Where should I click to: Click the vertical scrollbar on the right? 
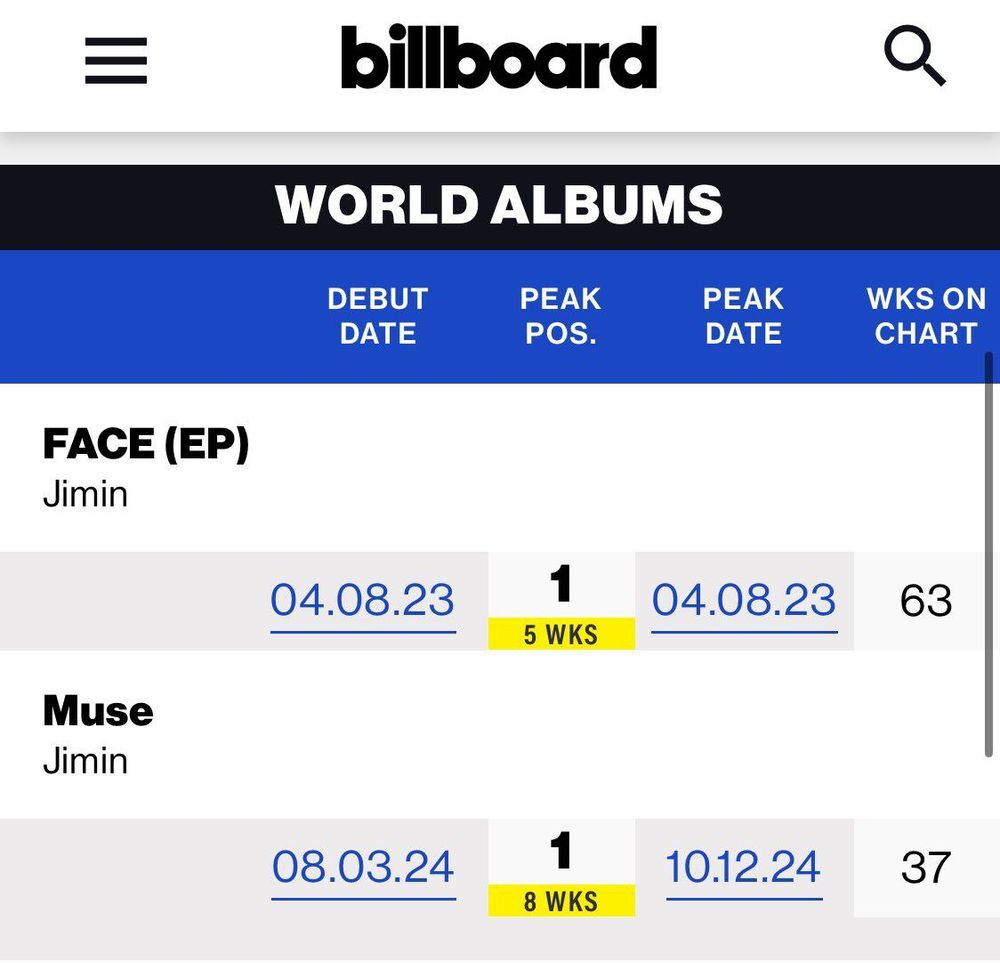989,555
